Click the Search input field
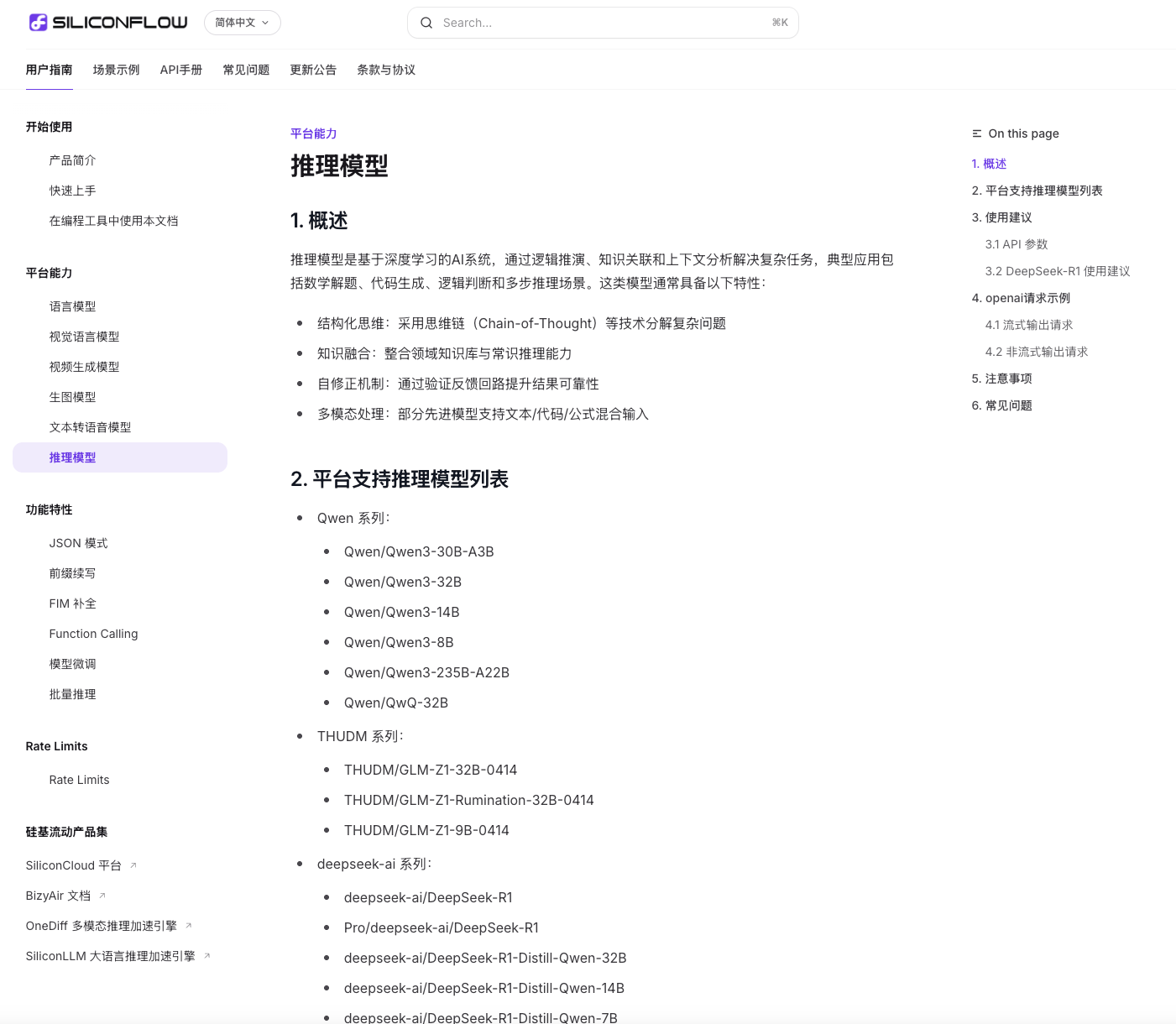This screenshot has height=1024, width=1176. pyautogui.click(x=603, y=23)
